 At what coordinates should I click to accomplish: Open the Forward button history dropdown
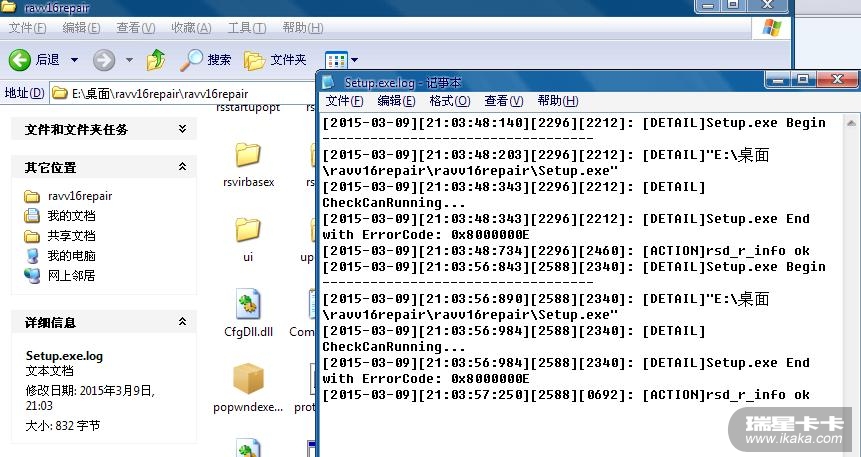pos(130,60)
